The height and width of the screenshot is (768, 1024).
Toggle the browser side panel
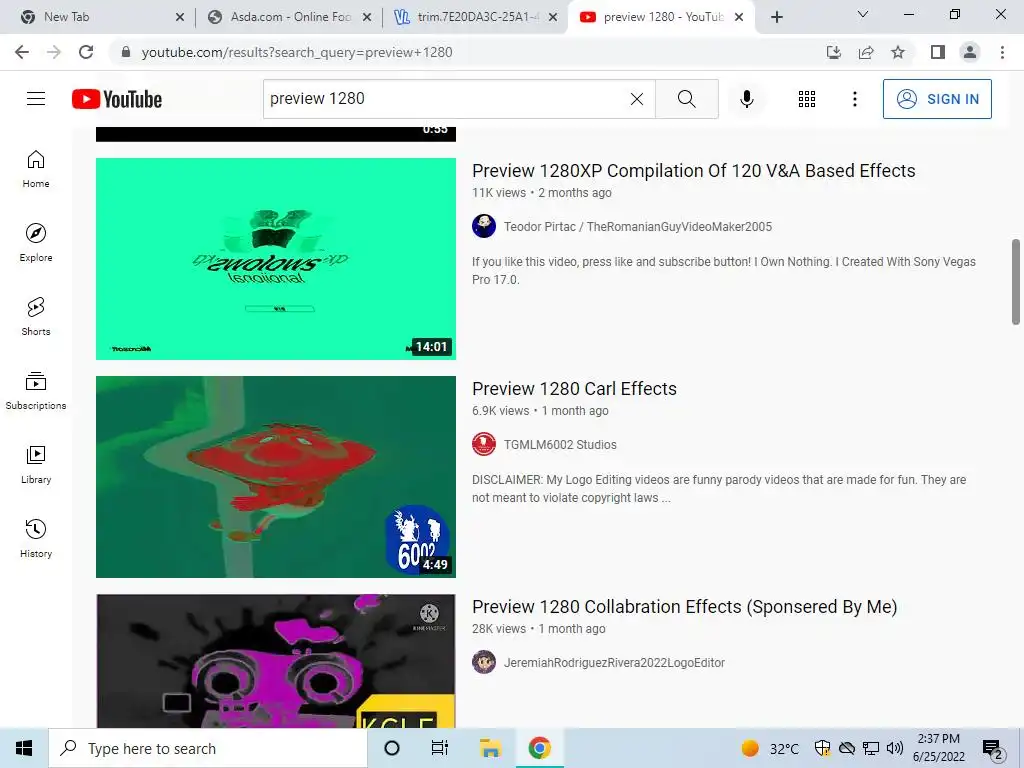(938, 52)
